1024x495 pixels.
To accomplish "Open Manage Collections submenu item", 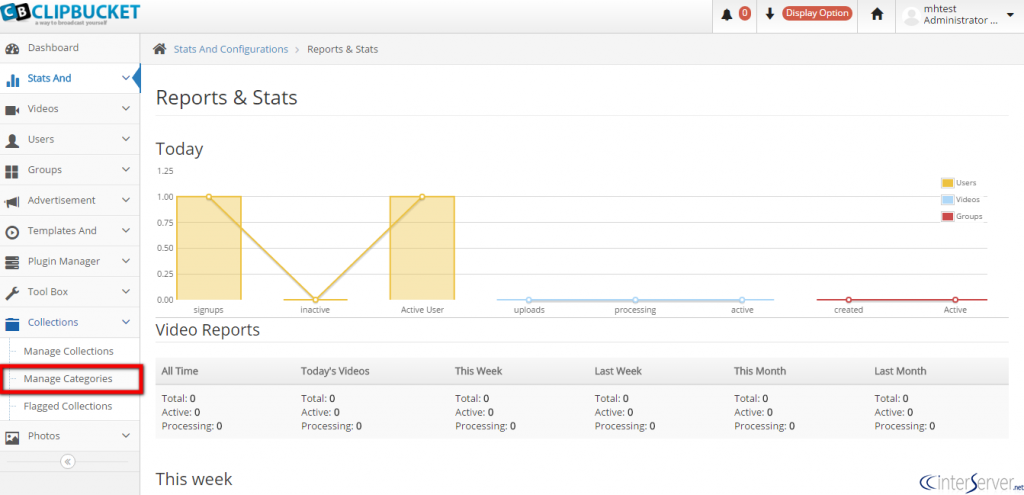I will point(69,351).
